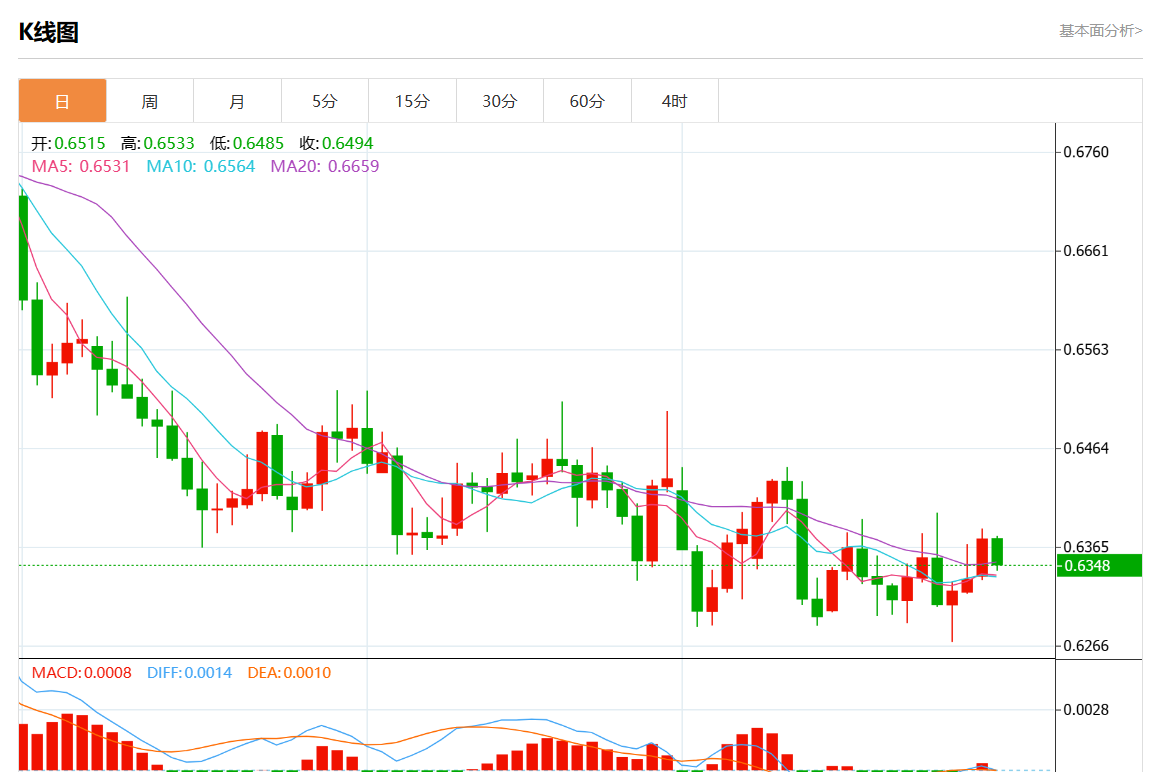This screenshot has height=772, width=1157.
Task: Click the first large green candlestick at chart start
Action: [x=24, y=248]
